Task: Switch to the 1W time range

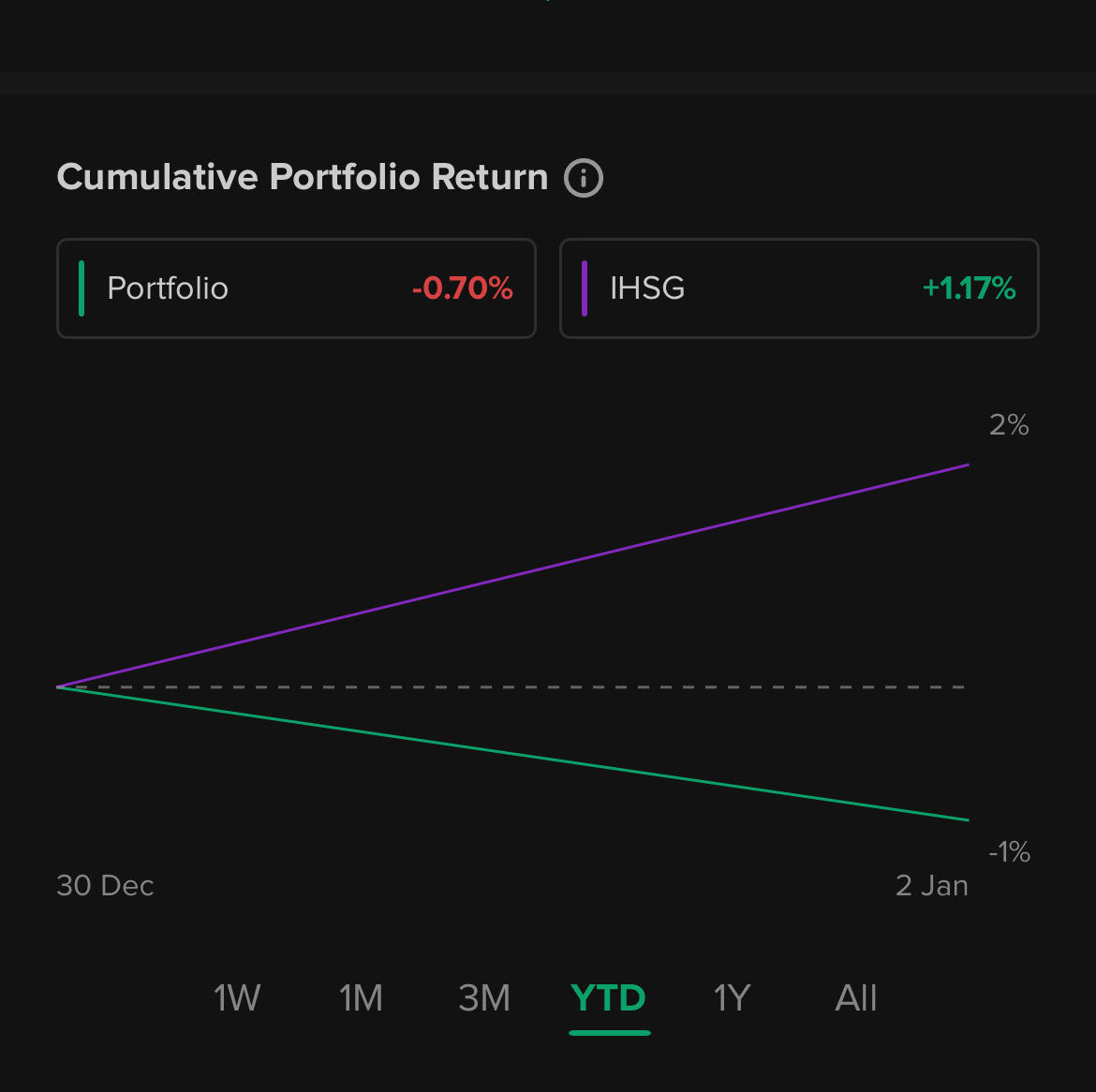Action: point(237,998)
